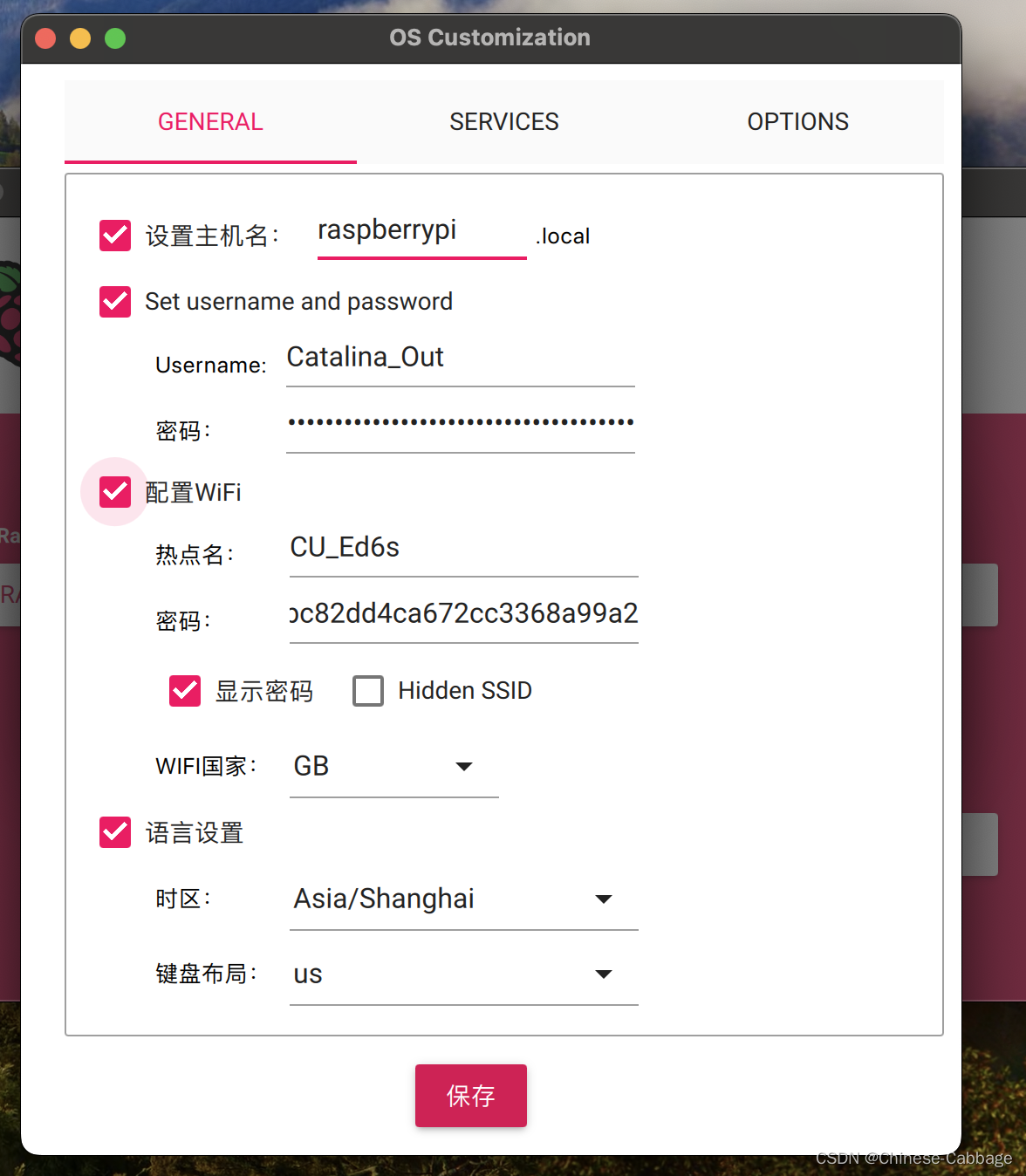
Task: Maximize the OS Customization window
Action: (115, 38)
